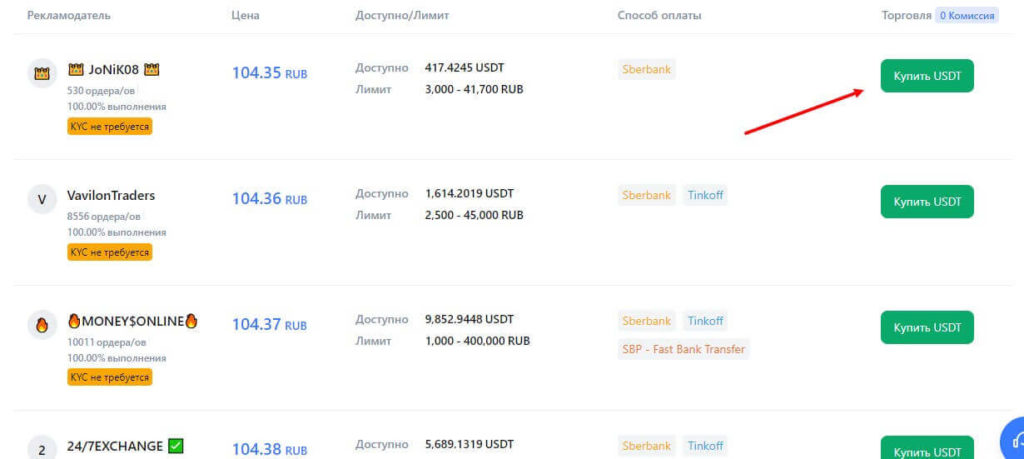Open JoNiK08 advertiser profile name

[113, 69]
